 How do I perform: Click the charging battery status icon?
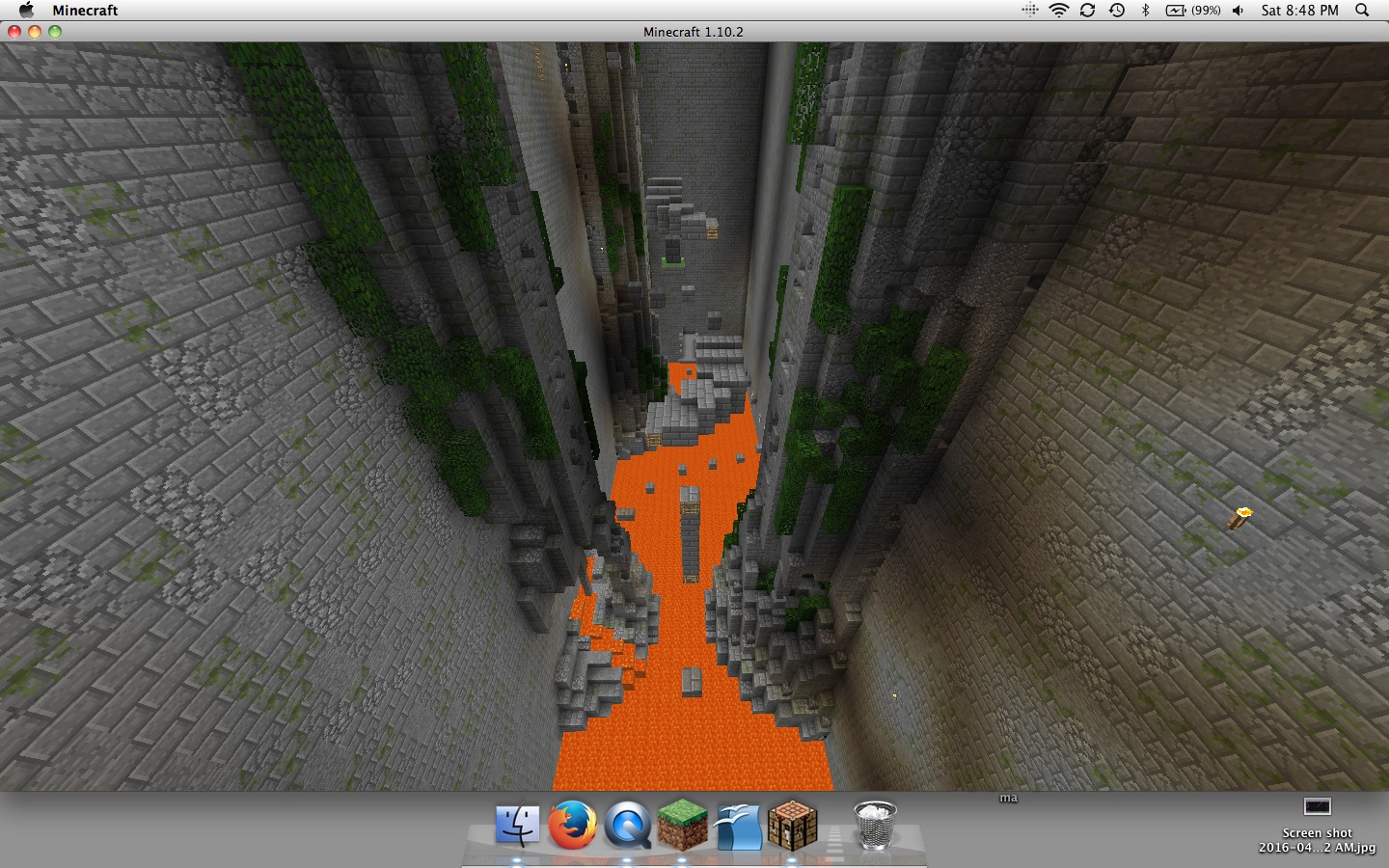point(1175,10)
